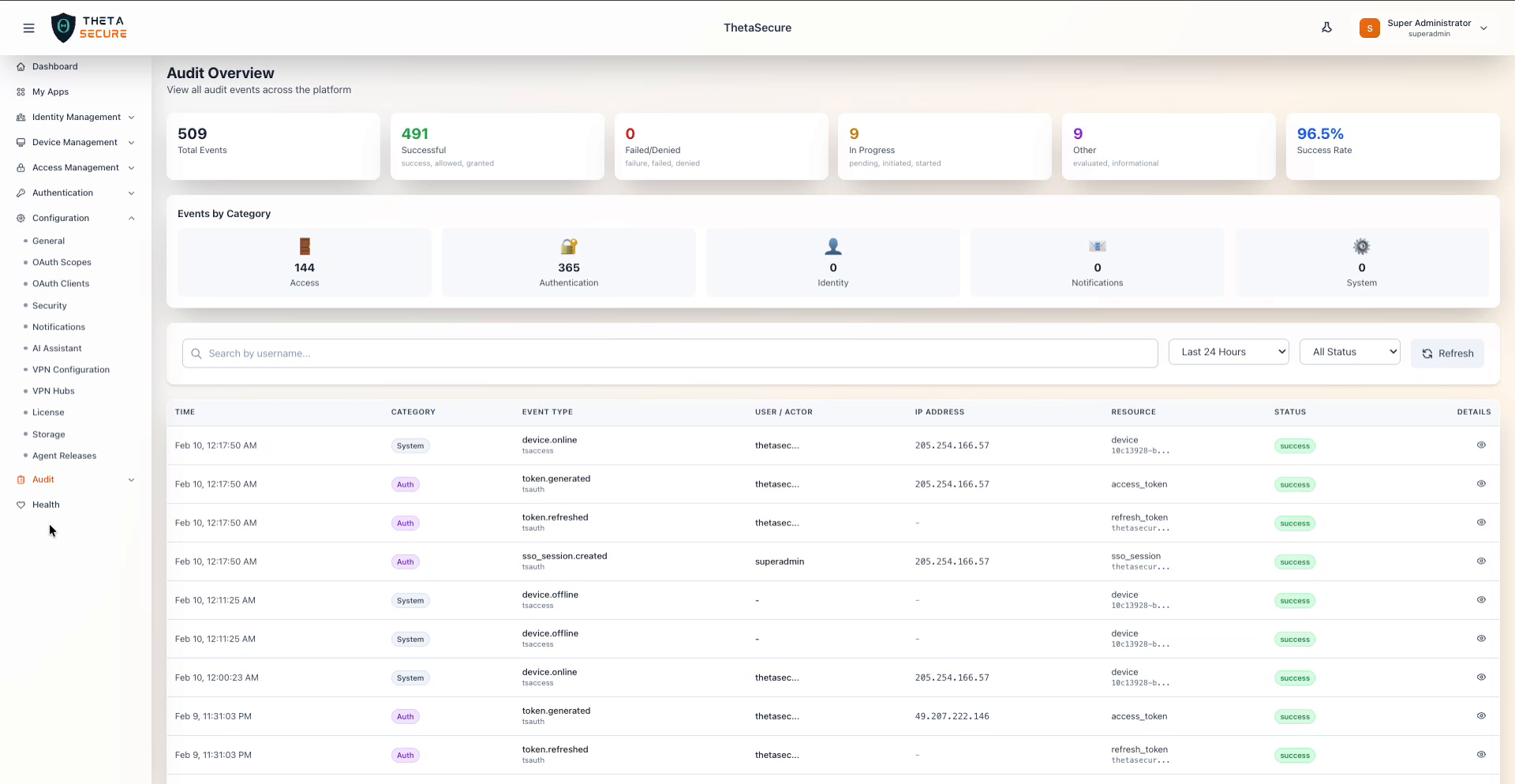Click the My Apps grid icon

tap(21, 91)
